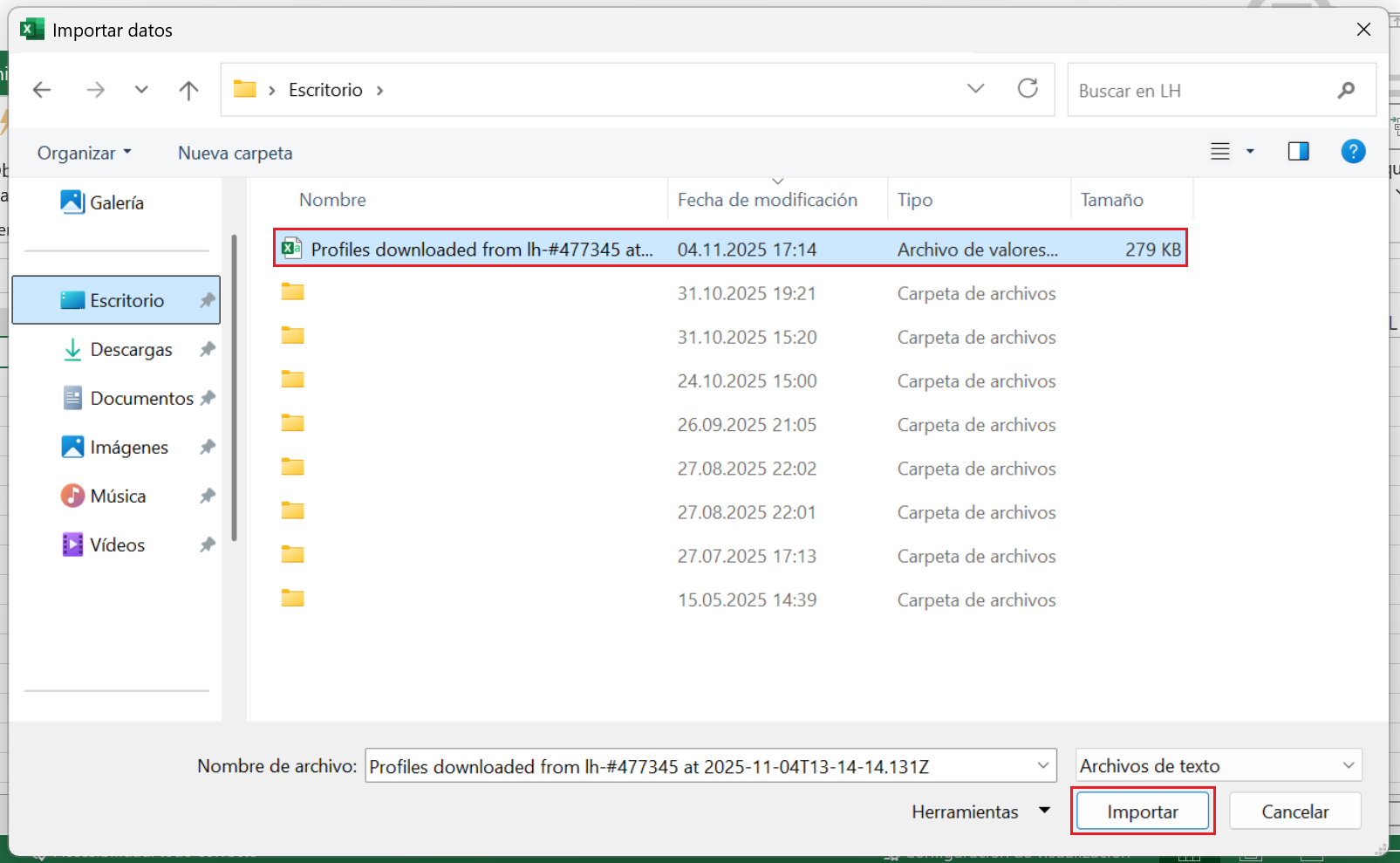Unpin Descargas using its pin icon
Screen dimensions: 1400x863
(x=208, y=350)
